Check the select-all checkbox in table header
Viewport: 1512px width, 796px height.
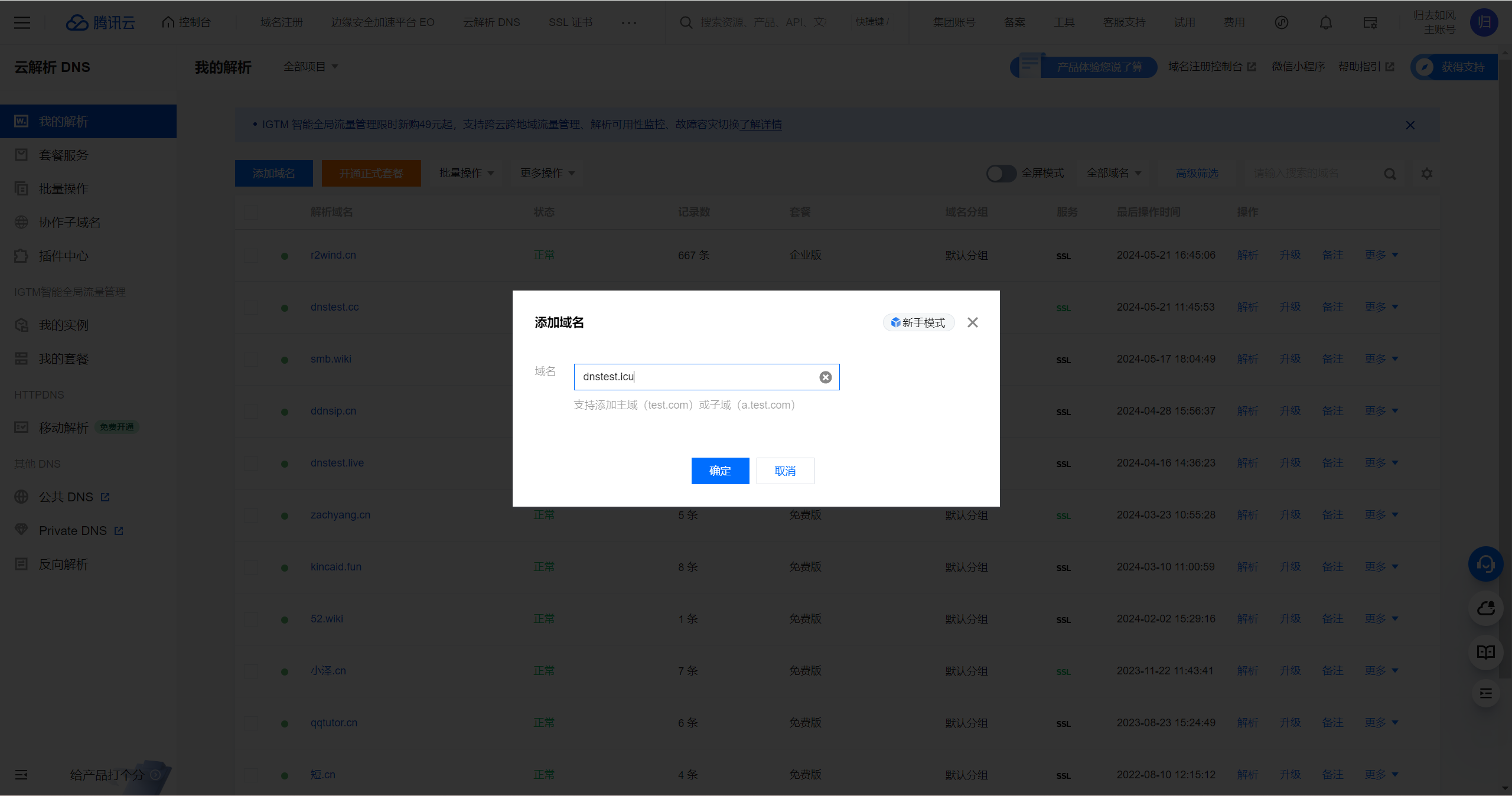[x=250, y=212]
